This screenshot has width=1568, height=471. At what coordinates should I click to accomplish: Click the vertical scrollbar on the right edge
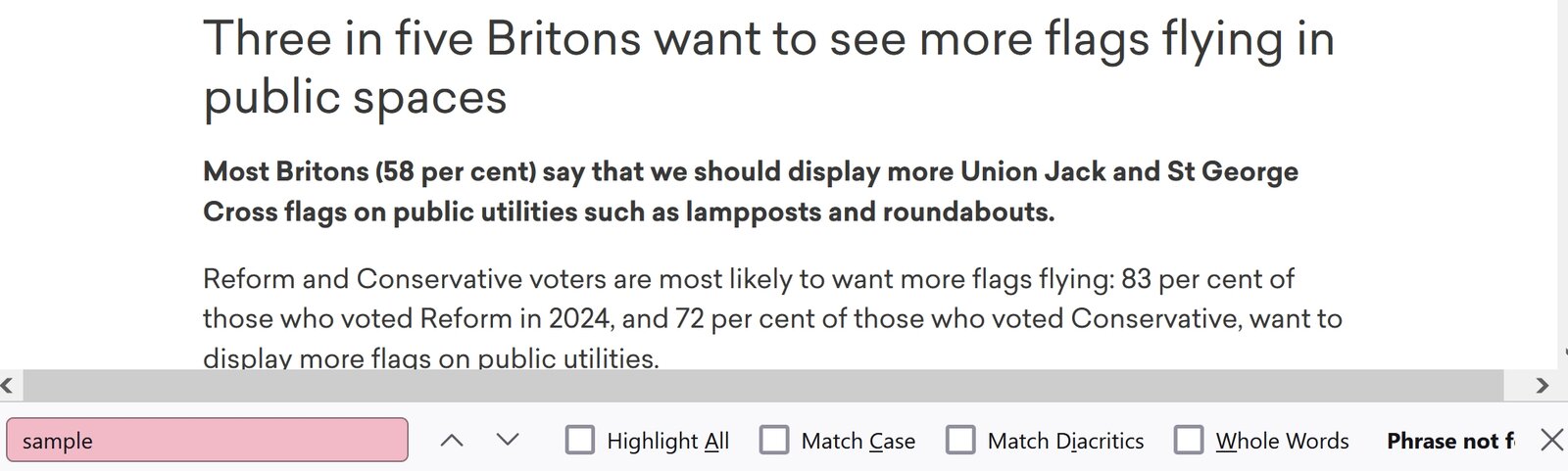[1562, 176]
